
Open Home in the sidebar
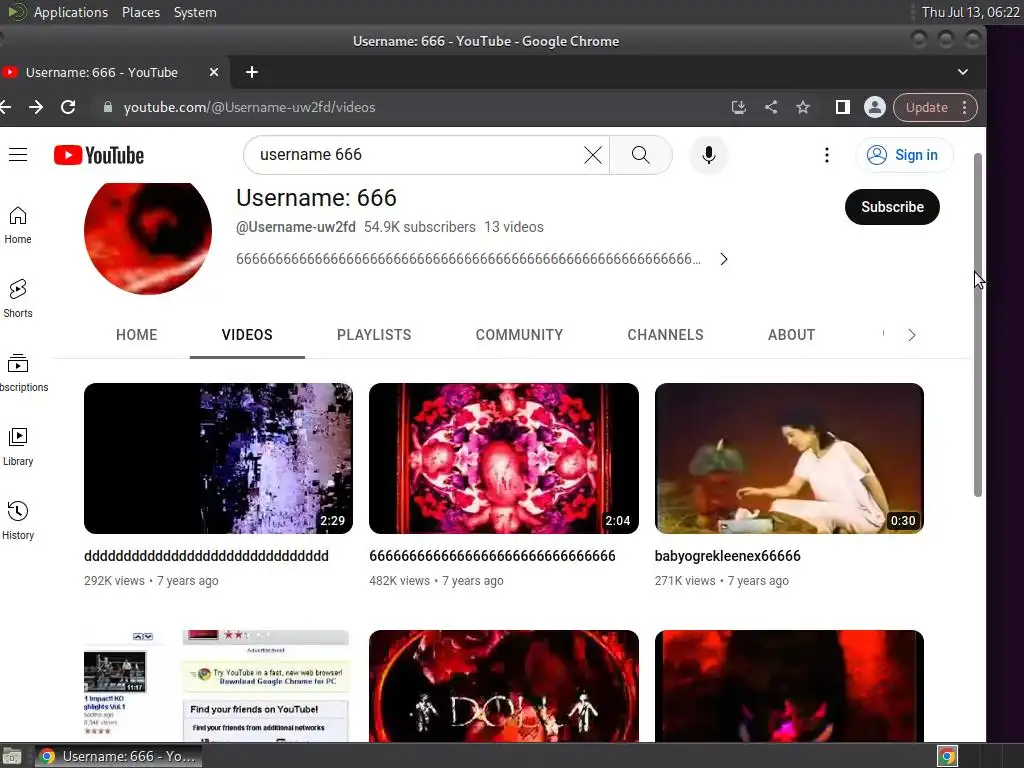[18, 225]
